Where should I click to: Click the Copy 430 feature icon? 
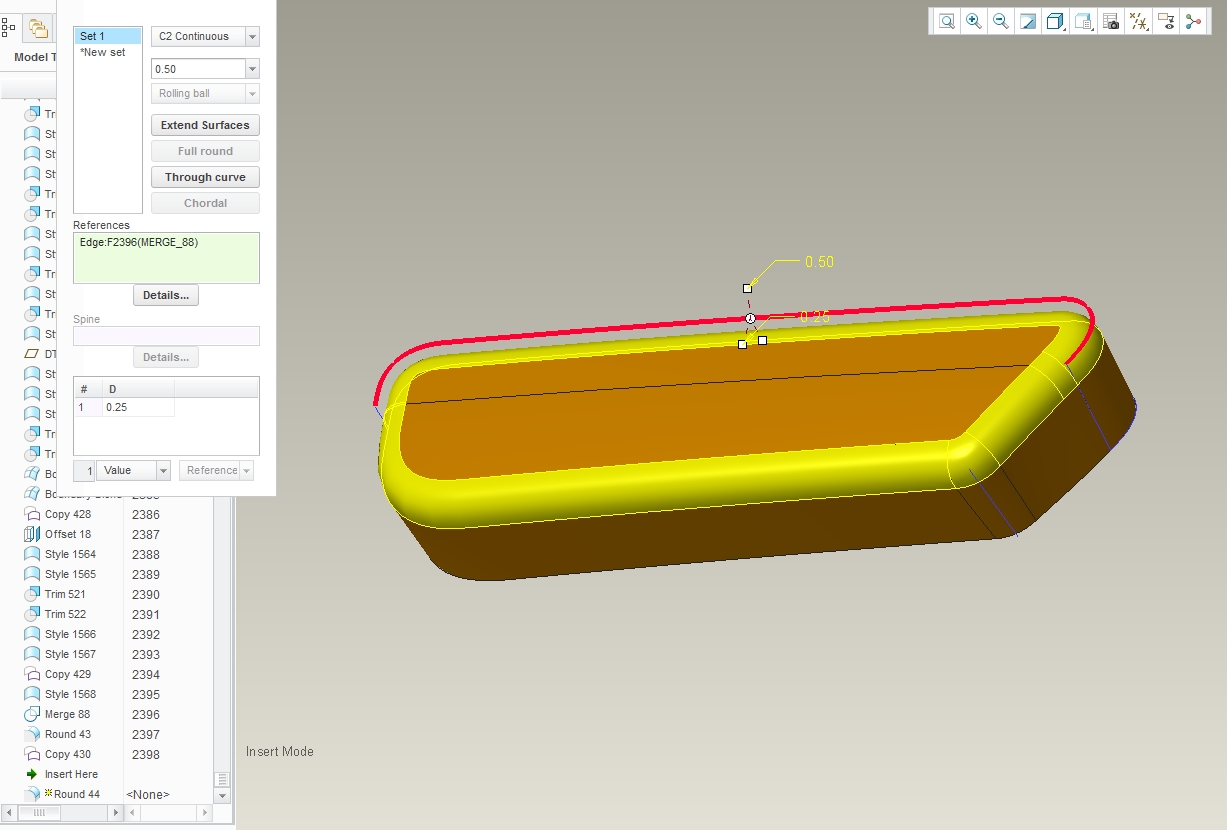[x=31, y=754]
